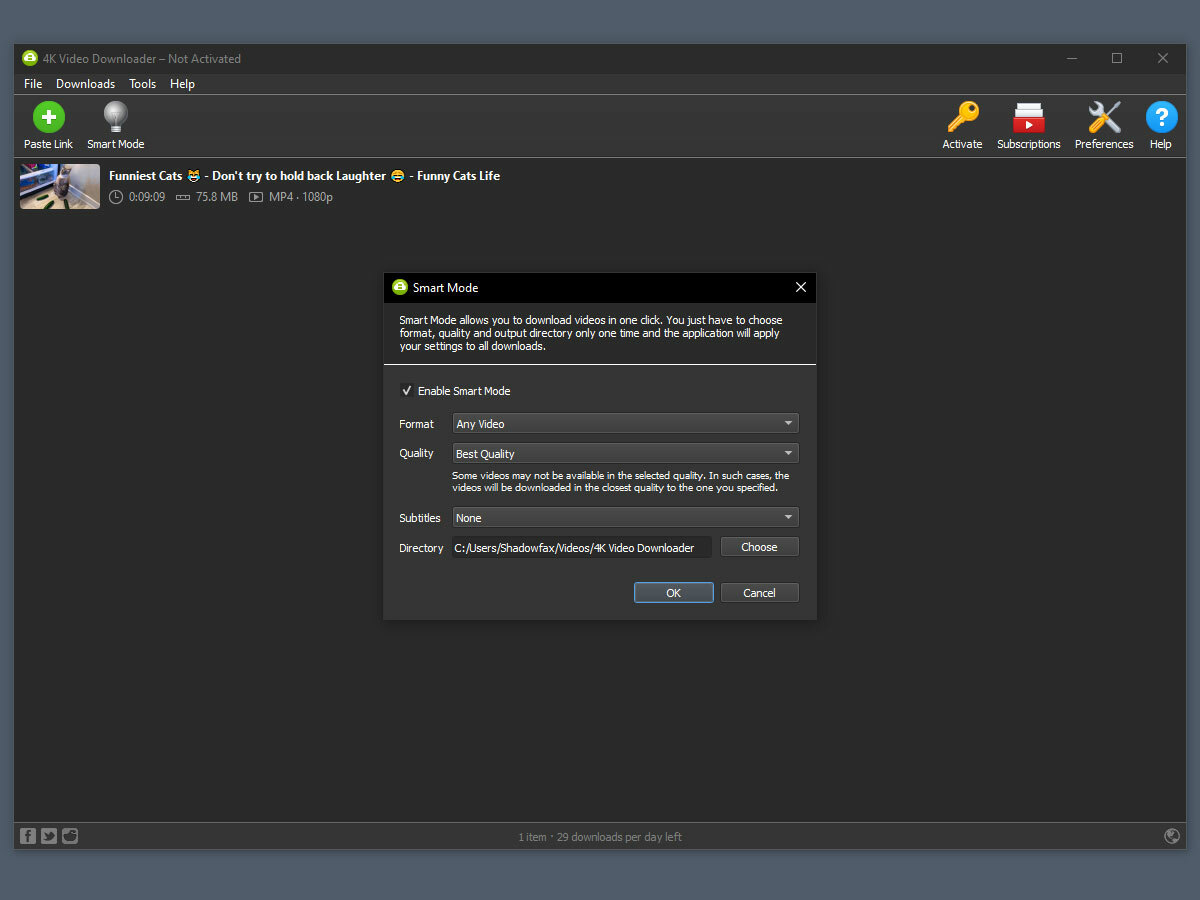
Task: Toggle Enable Smart Mode checkbox
Action: [x=407, y=391]
